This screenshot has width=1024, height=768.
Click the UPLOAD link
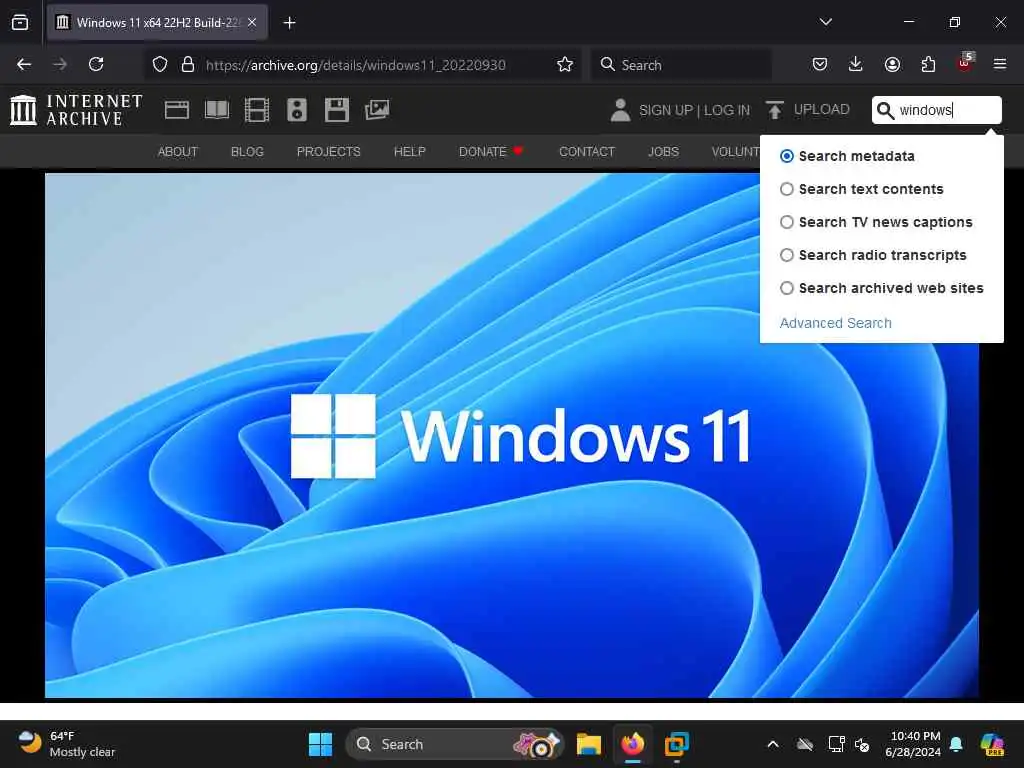(x=822, y=109)
